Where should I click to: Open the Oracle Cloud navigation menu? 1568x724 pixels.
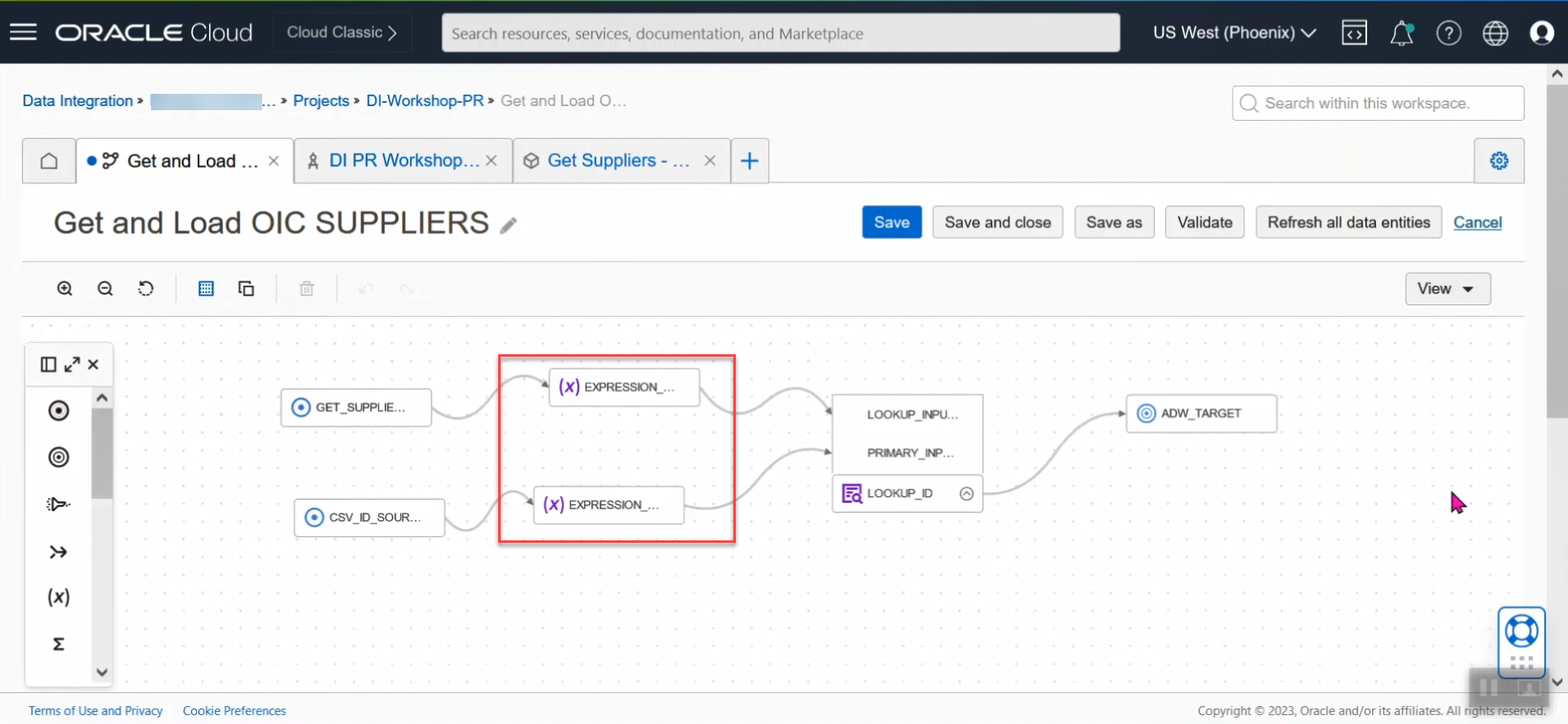(24, 33)
